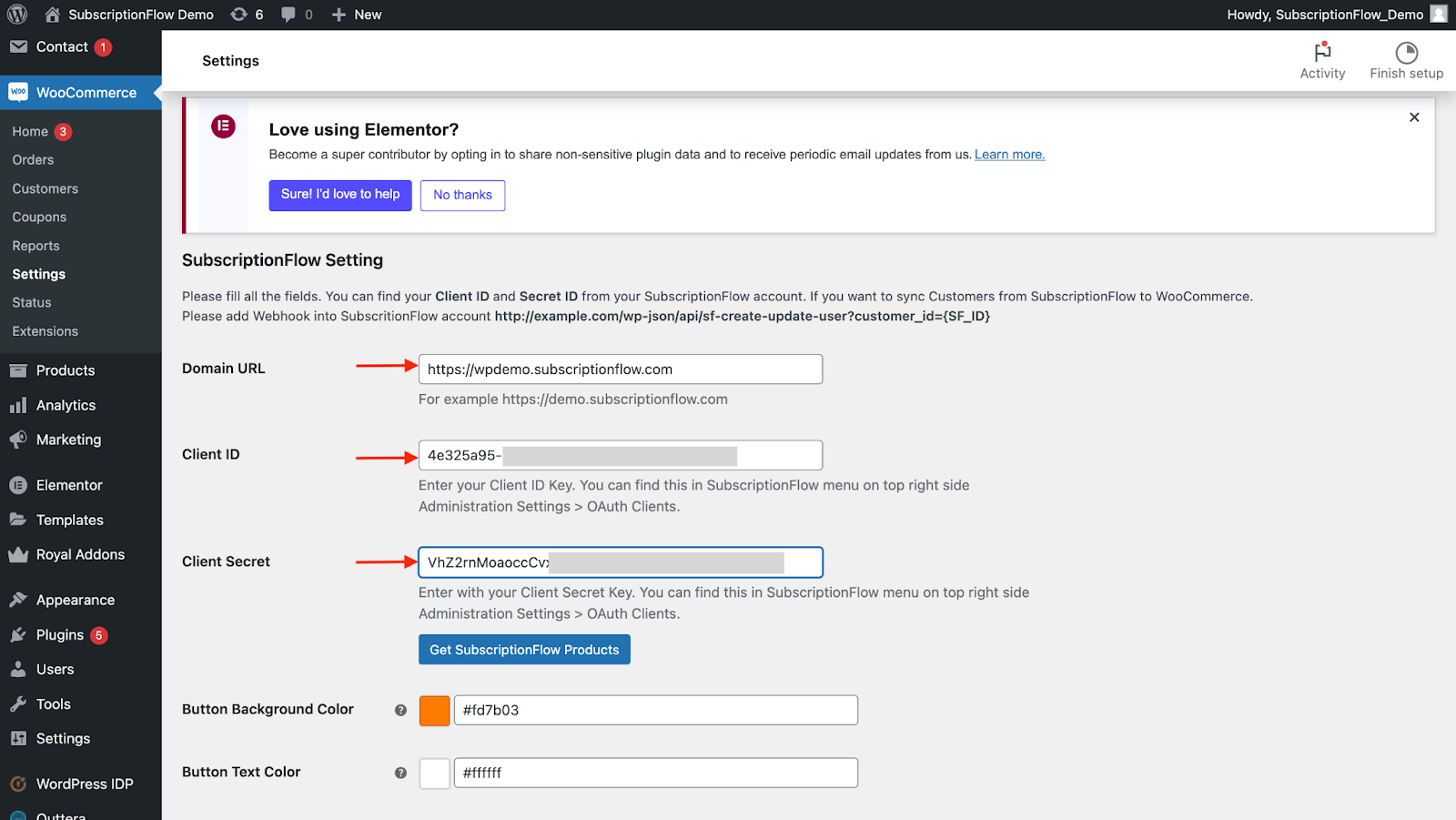Open Analytics bar chart icon
The height and width of the screenshot is (820, 1456).
18,405
